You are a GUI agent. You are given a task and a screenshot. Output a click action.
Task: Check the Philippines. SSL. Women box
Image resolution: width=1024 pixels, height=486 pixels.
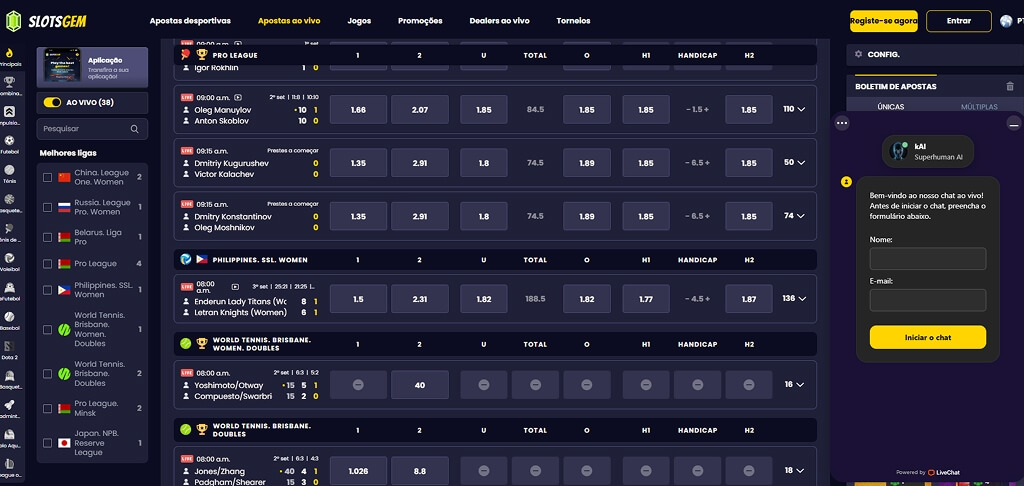coord(47,290)
